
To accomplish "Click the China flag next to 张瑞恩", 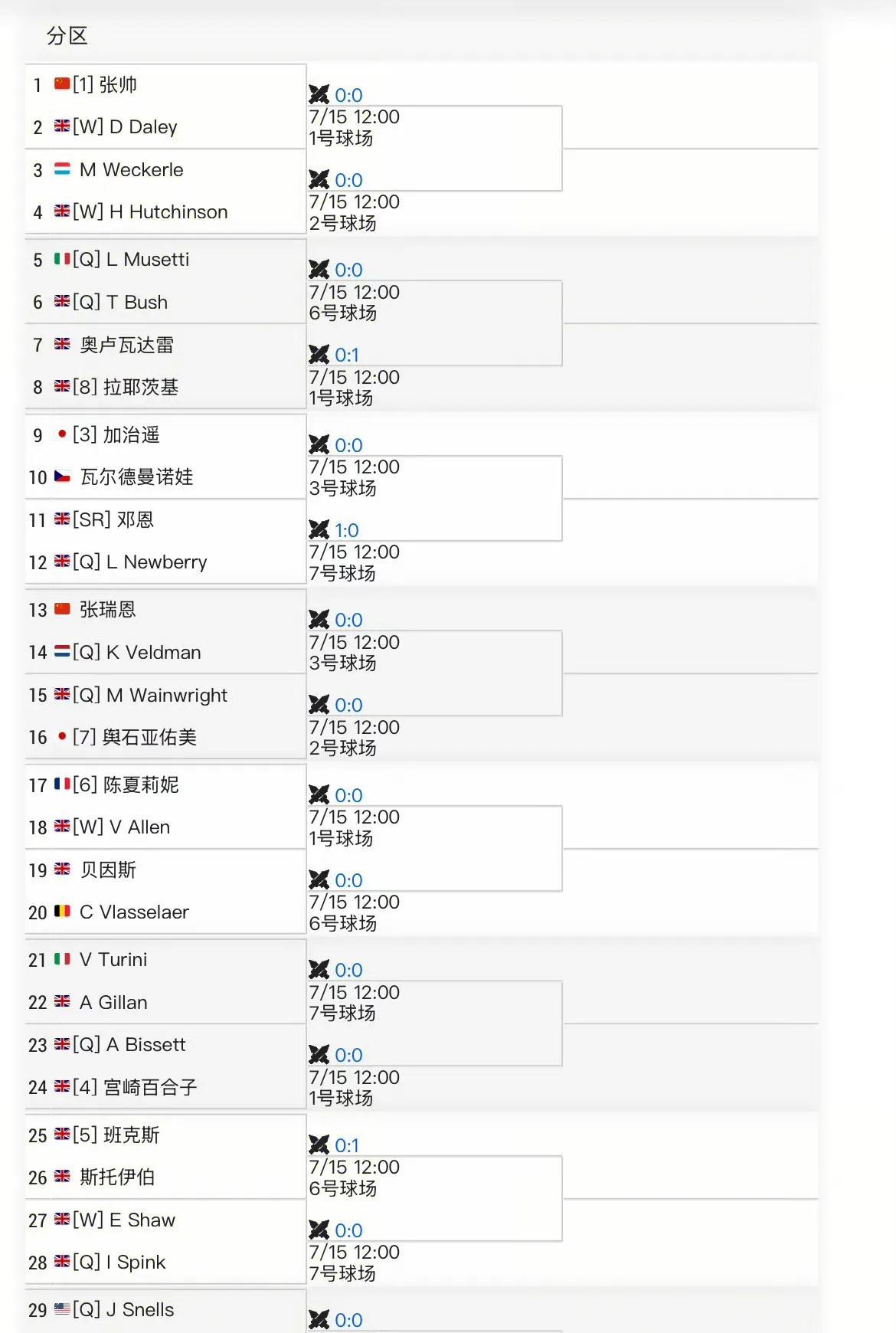I will (x=62, y=609).
